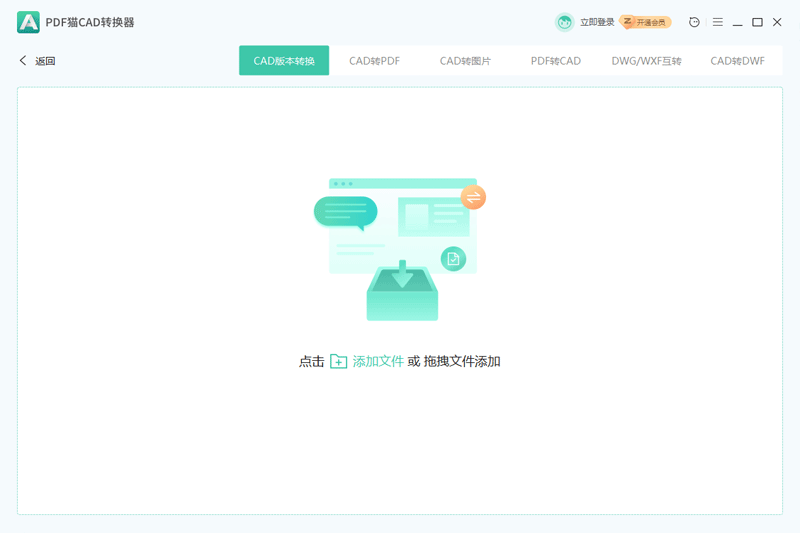The width and height of the screenshot is (800, 533).
Task: Click the user avatar icon
Action: (565, 22)
